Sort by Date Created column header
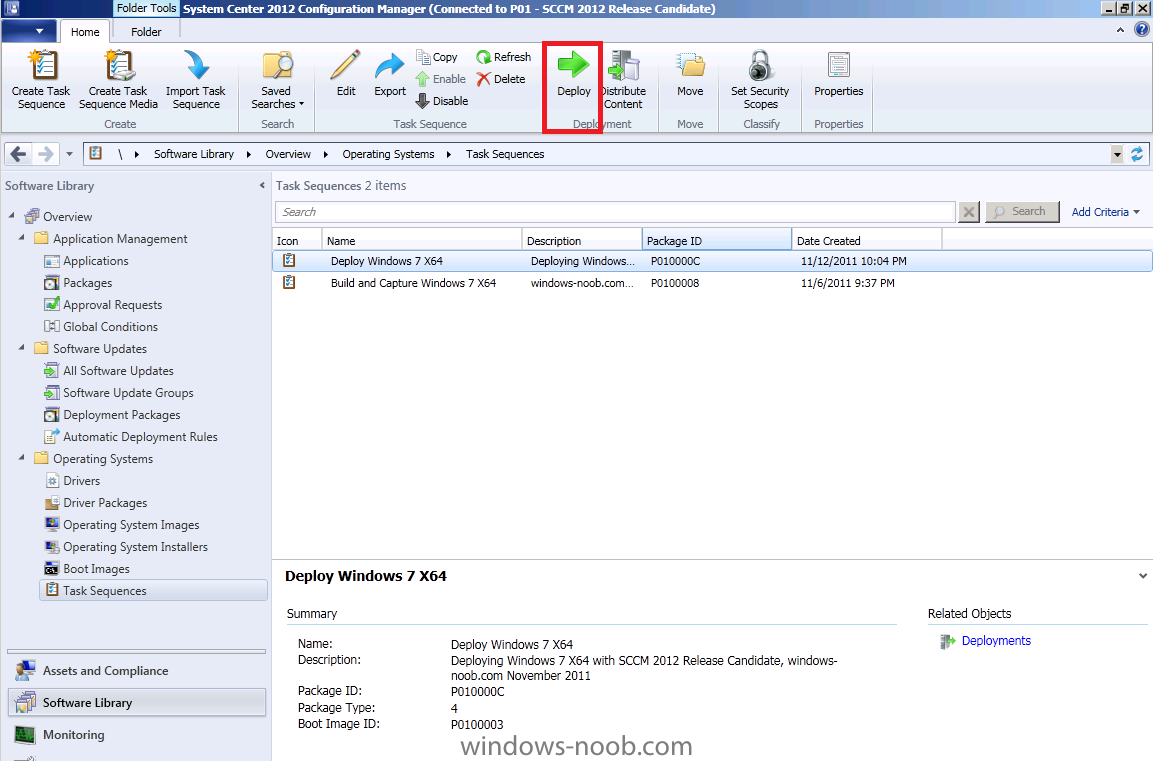Image resolution: width=1153 pixels, height=761 pixels. (867, 240)
